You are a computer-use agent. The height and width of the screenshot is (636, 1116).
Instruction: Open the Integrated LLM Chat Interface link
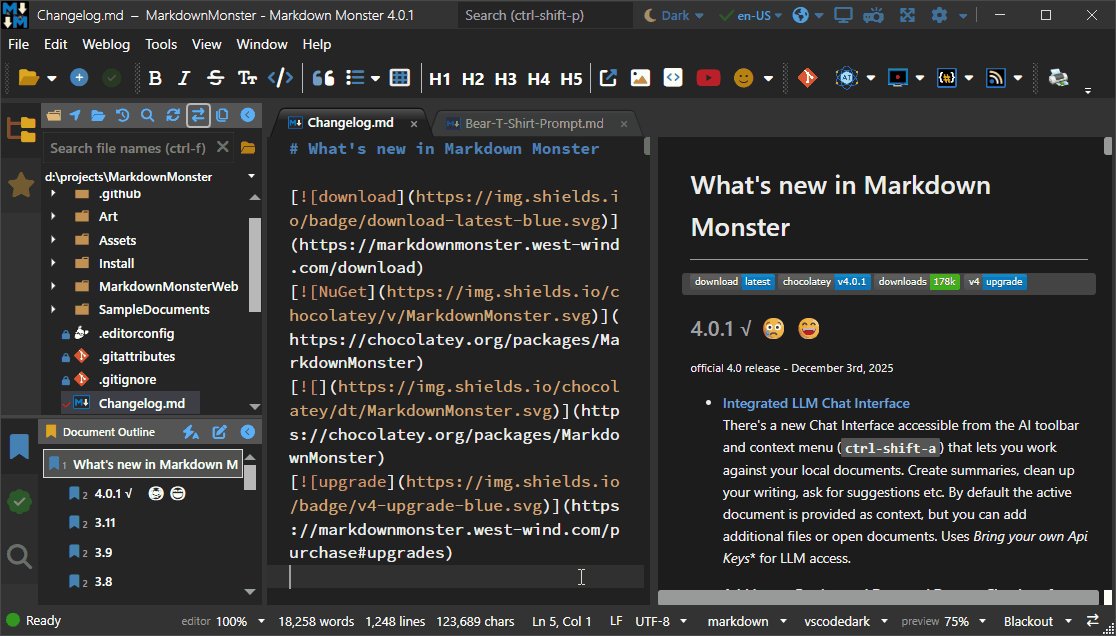click(816, 403)
